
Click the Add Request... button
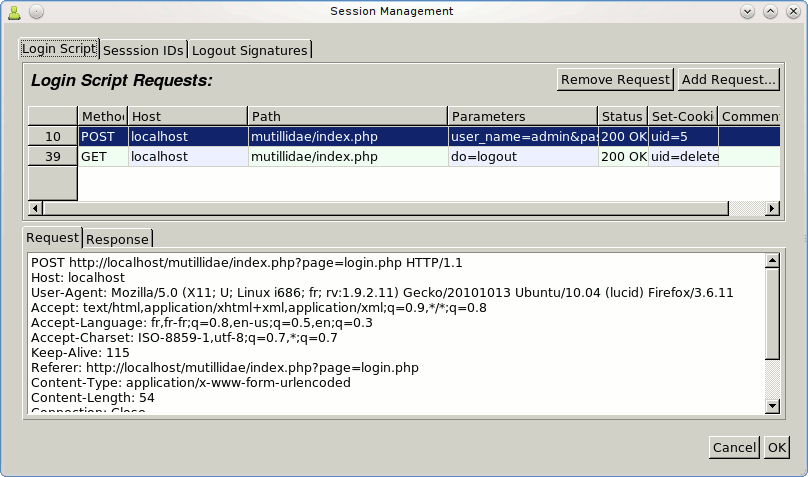728,79
